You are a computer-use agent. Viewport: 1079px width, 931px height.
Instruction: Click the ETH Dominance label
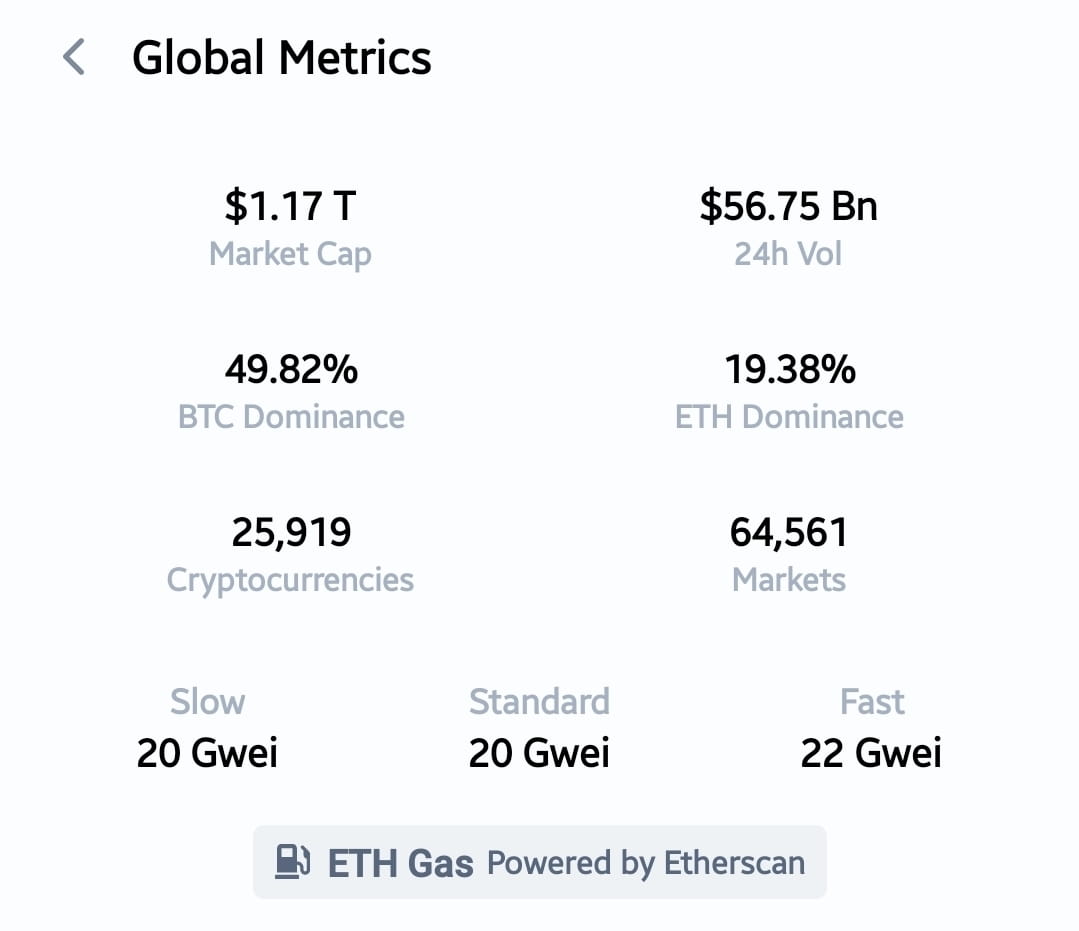coord(789,416)
